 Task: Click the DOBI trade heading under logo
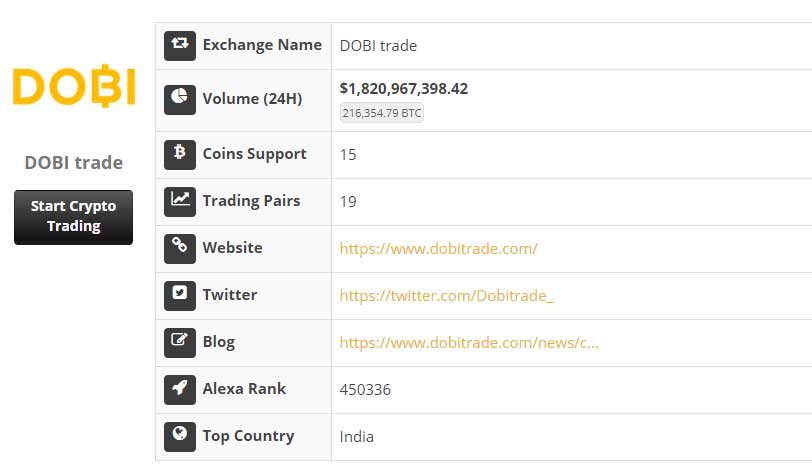pyautogui.click(x=74, y=162)
